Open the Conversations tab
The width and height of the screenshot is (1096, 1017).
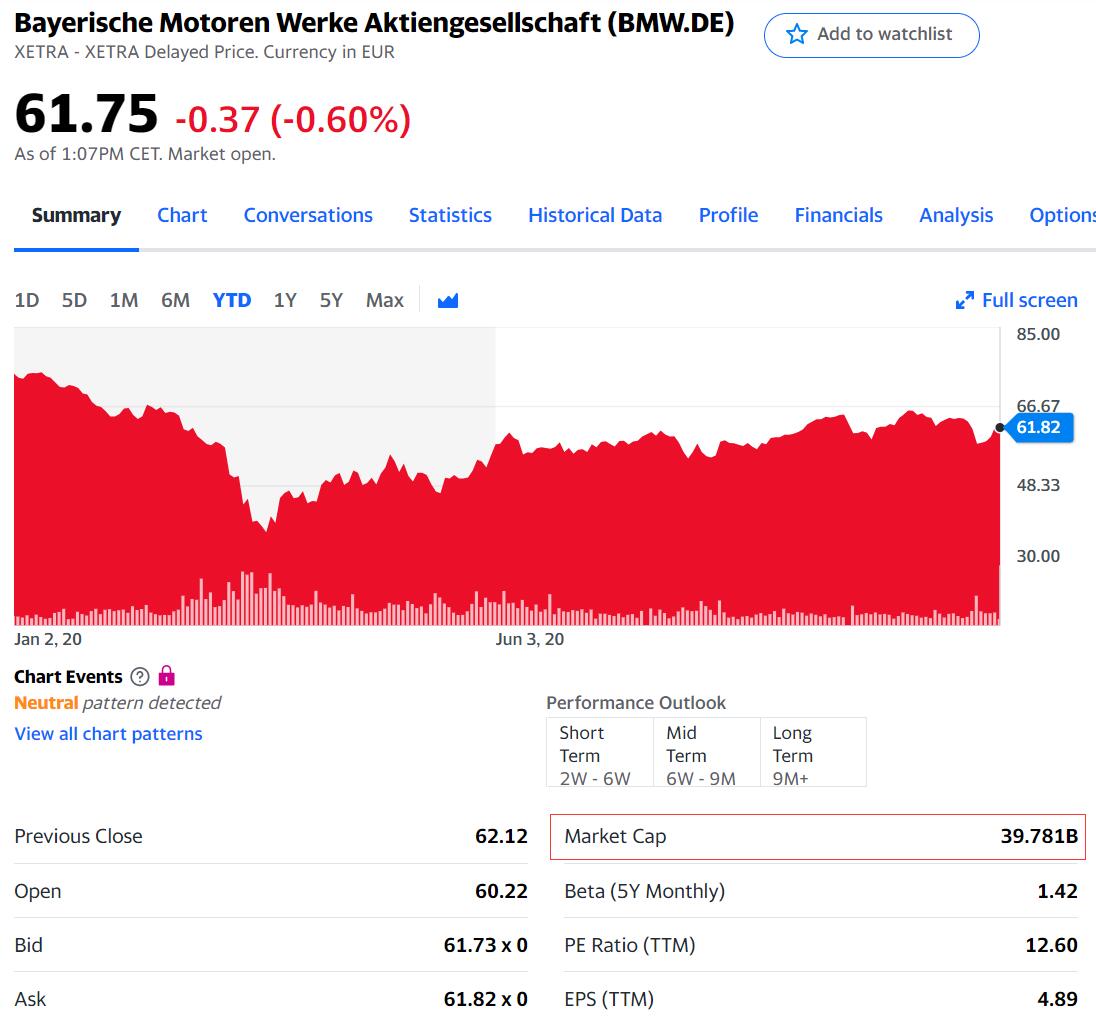click(x=307, y=215)
